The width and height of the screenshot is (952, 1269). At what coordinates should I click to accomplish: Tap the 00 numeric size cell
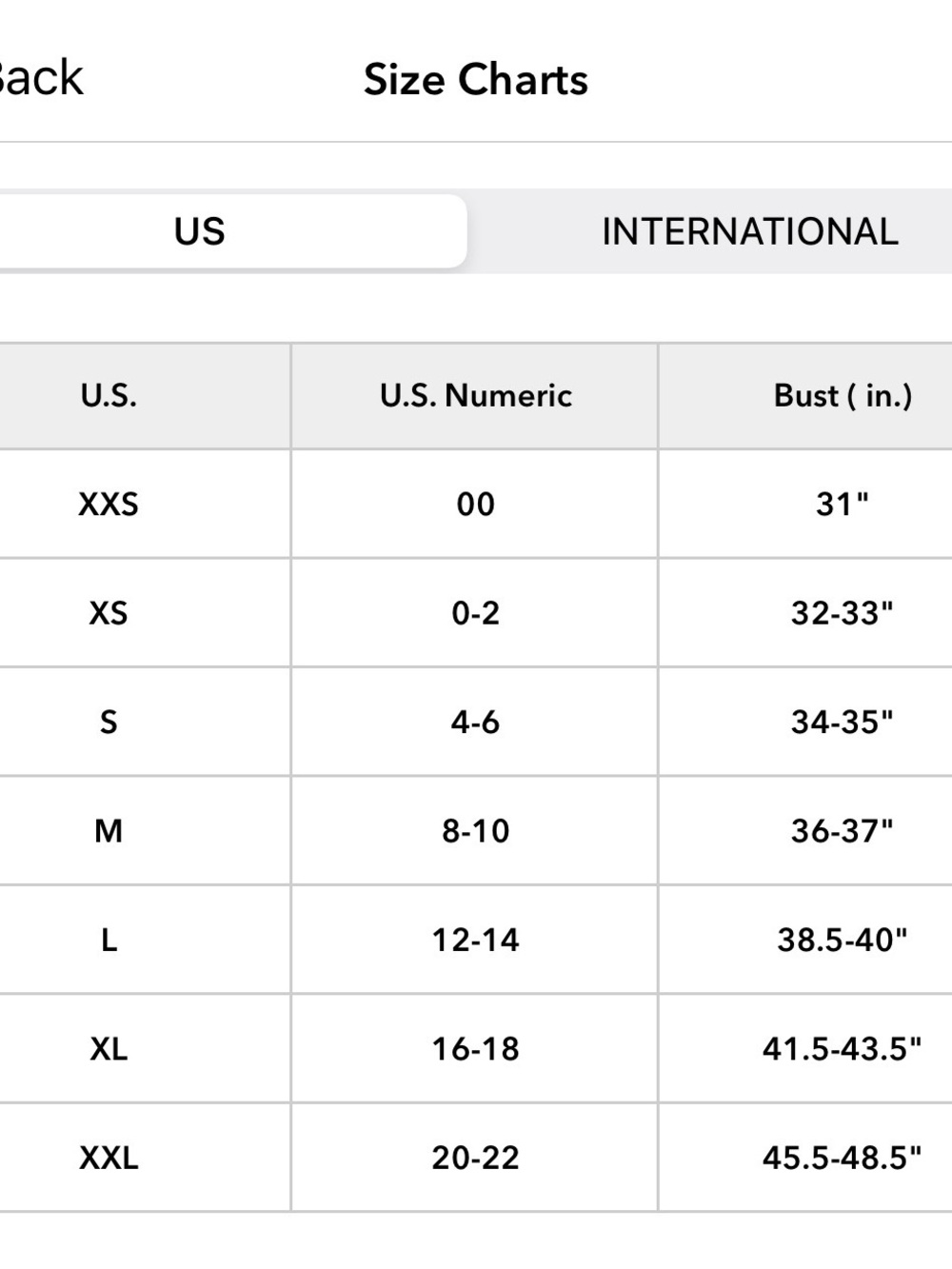[475, 504]
